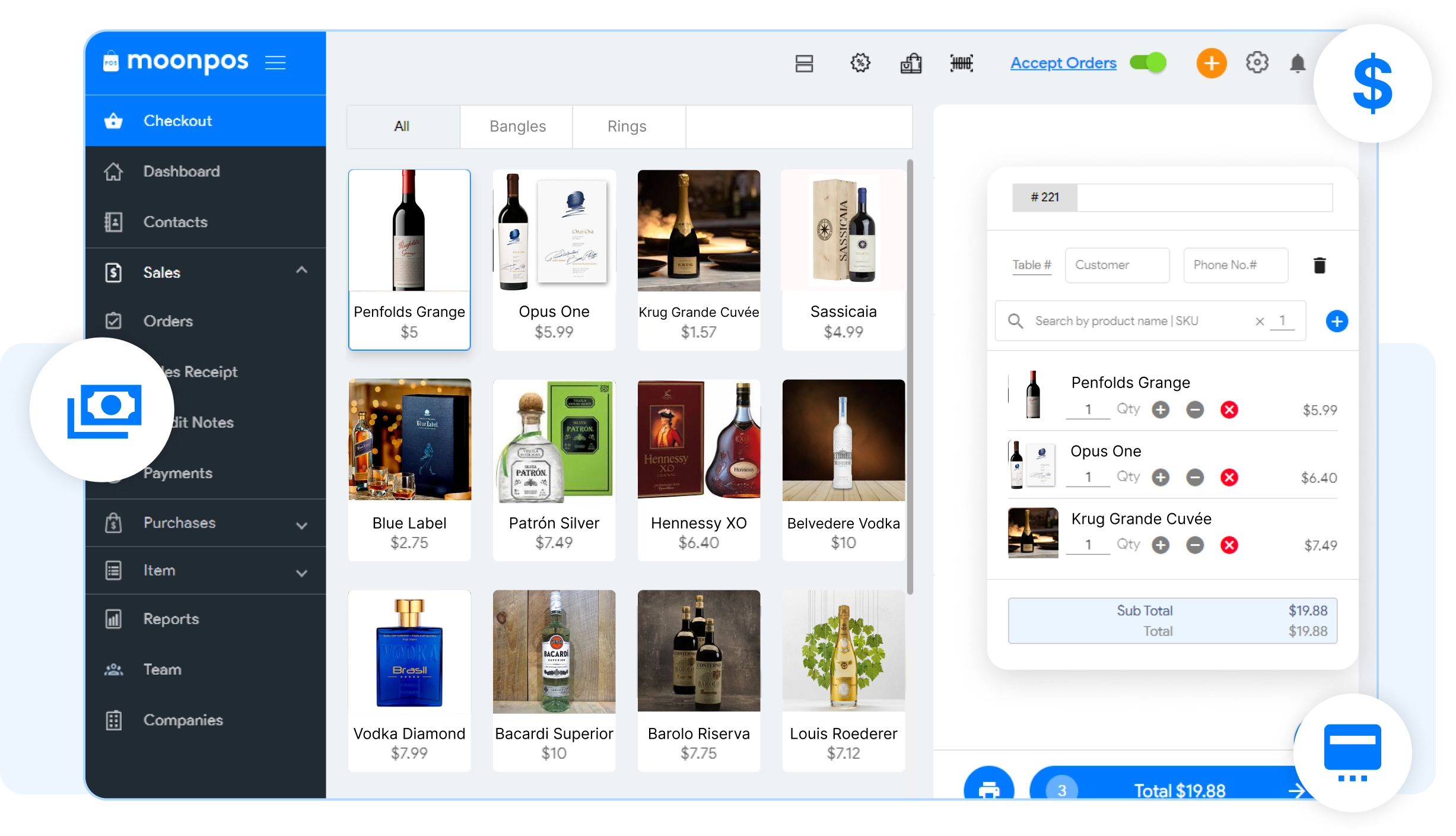Click the orange plus icon

1212,63
